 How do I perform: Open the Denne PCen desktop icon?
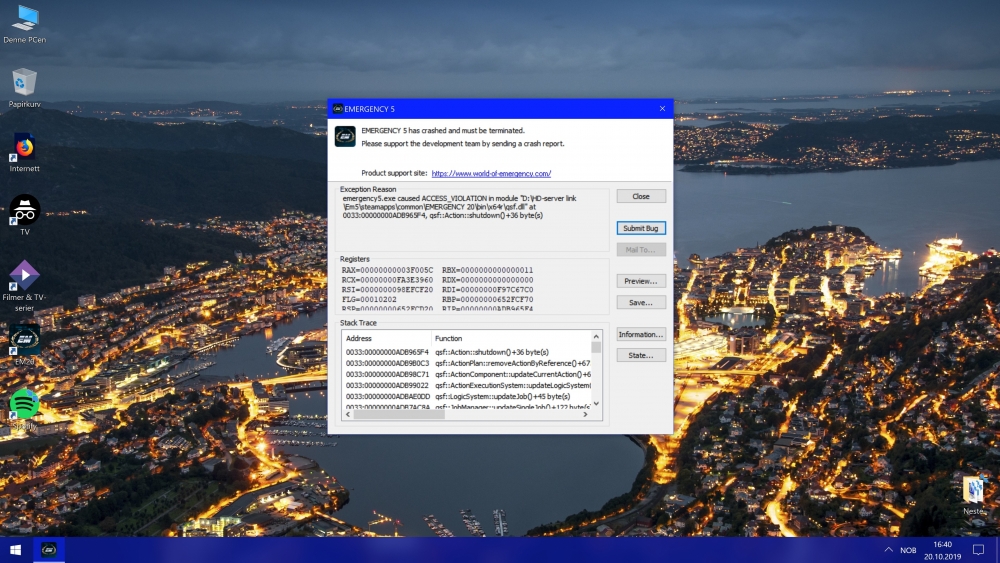point(25,24)
